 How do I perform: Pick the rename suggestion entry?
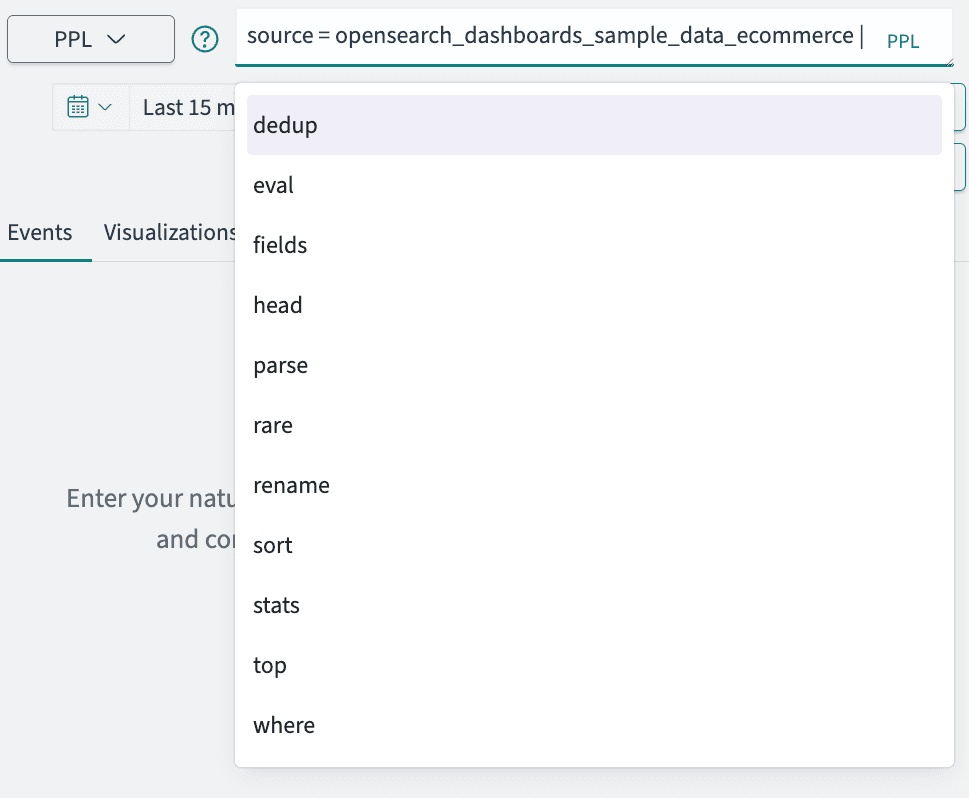(291, 485)
